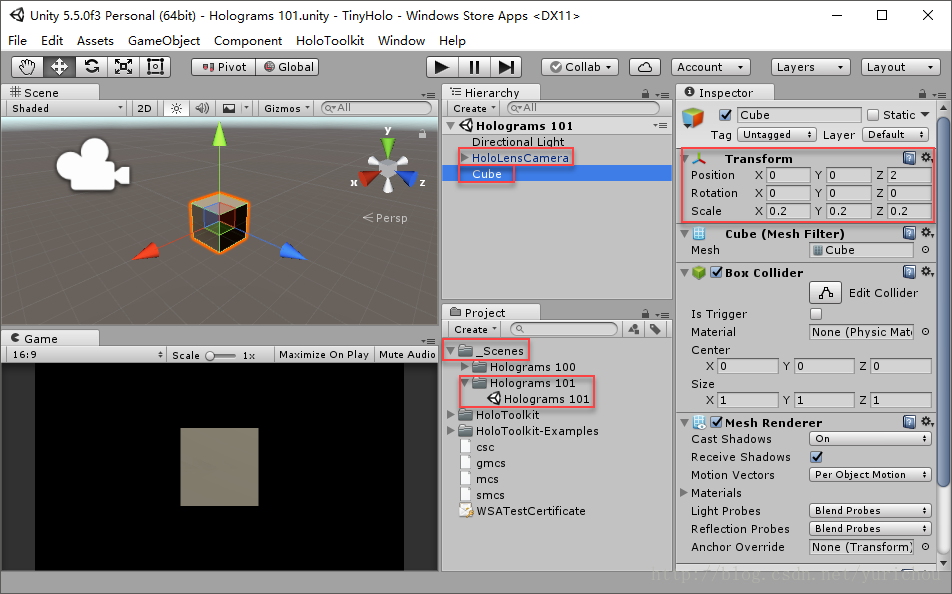Click the scene view gizmo lock icon

422,134
